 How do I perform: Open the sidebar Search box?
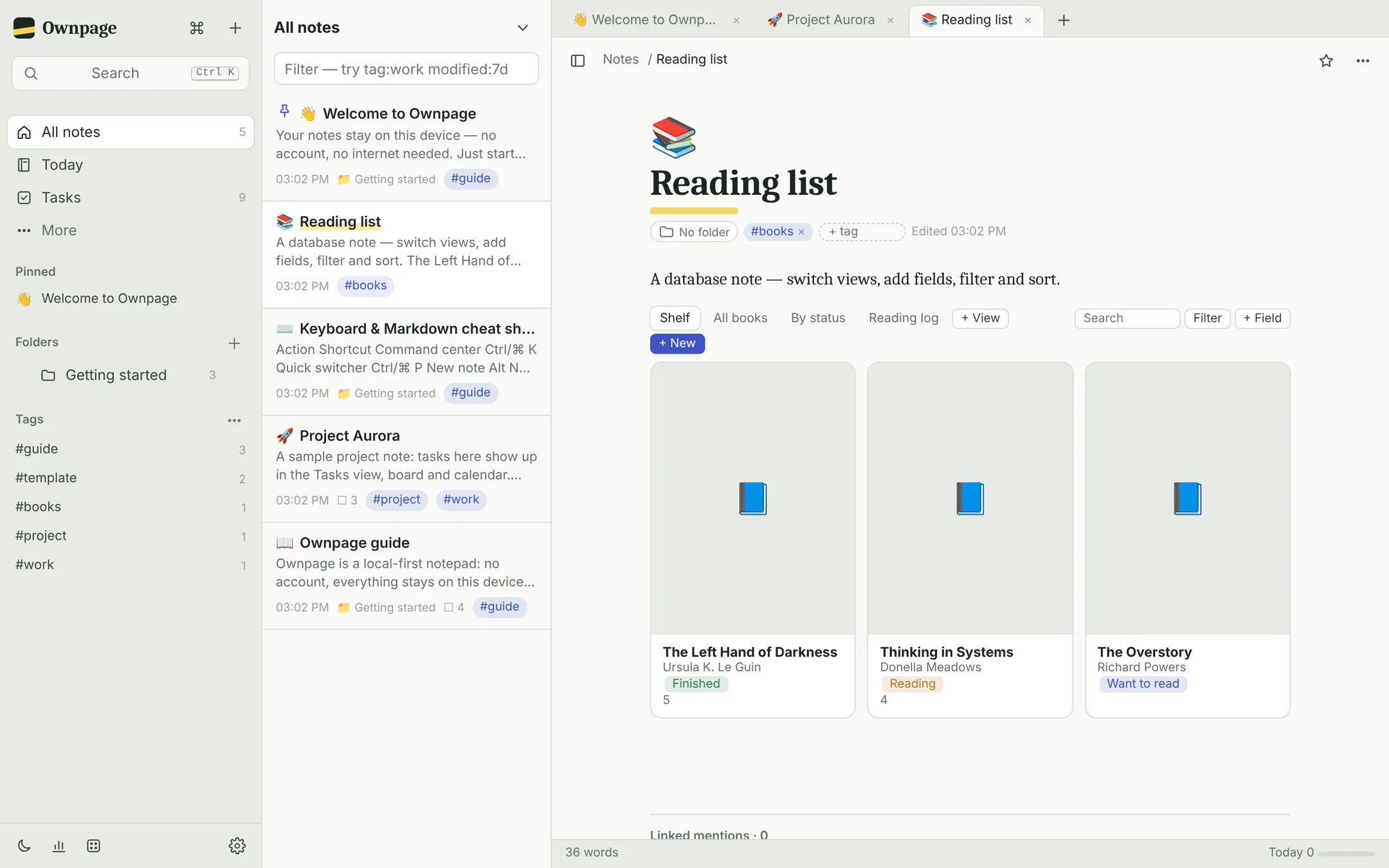[x=131, y=73]
